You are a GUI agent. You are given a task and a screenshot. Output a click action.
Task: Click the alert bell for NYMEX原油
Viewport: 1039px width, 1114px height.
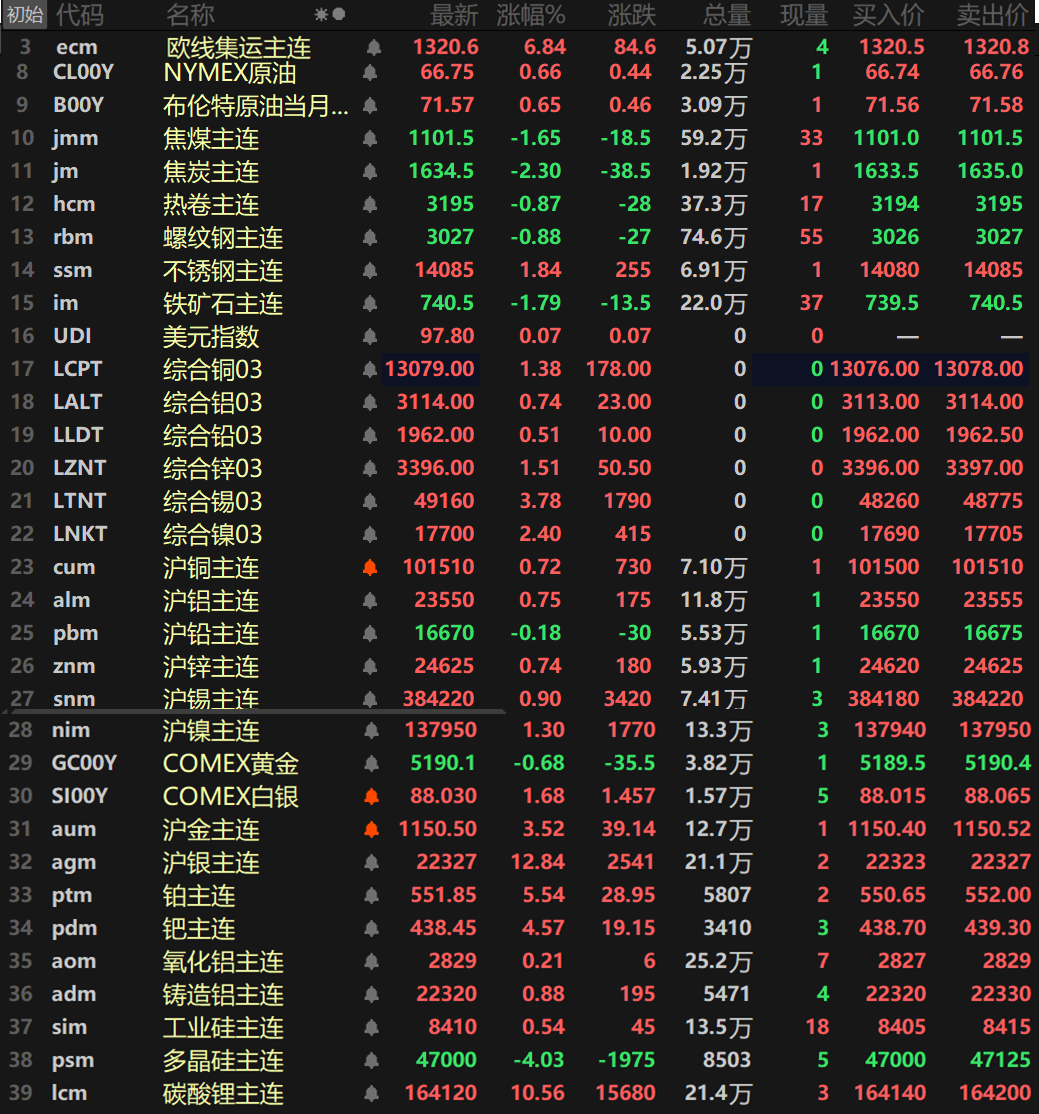tap(370, 72)
